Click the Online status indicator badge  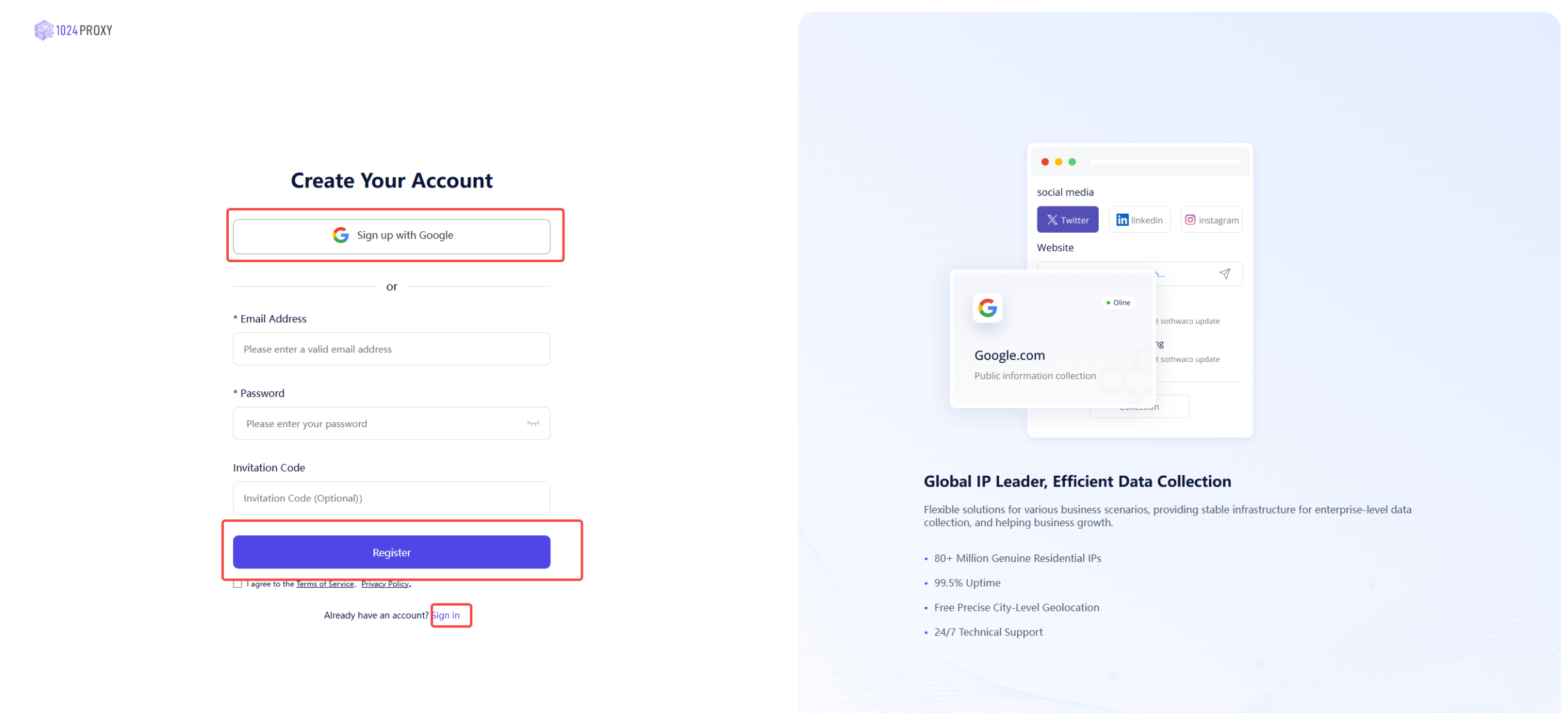pyautogui.click(x=1119, y=302)
